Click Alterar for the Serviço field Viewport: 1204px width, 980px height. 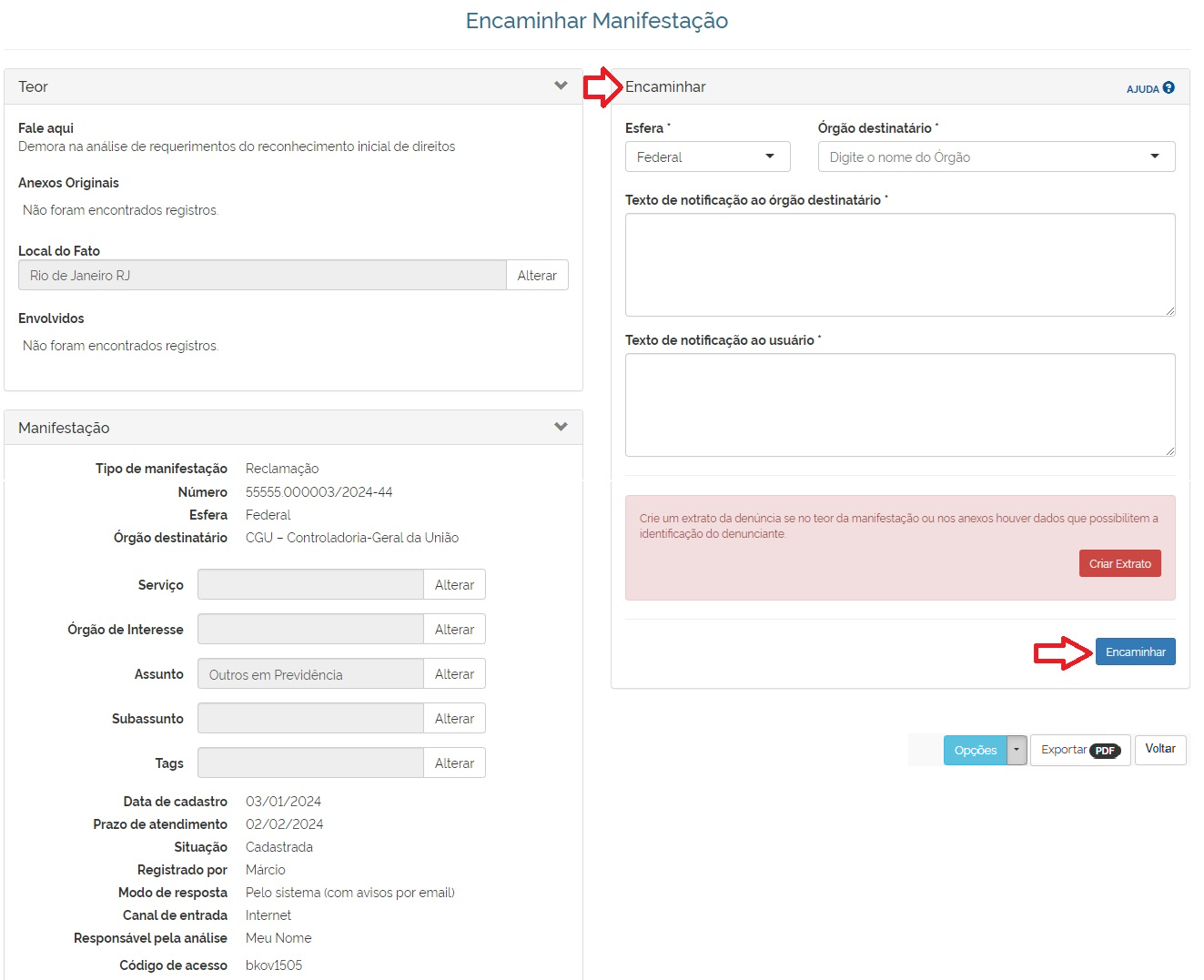click(454, 585)
